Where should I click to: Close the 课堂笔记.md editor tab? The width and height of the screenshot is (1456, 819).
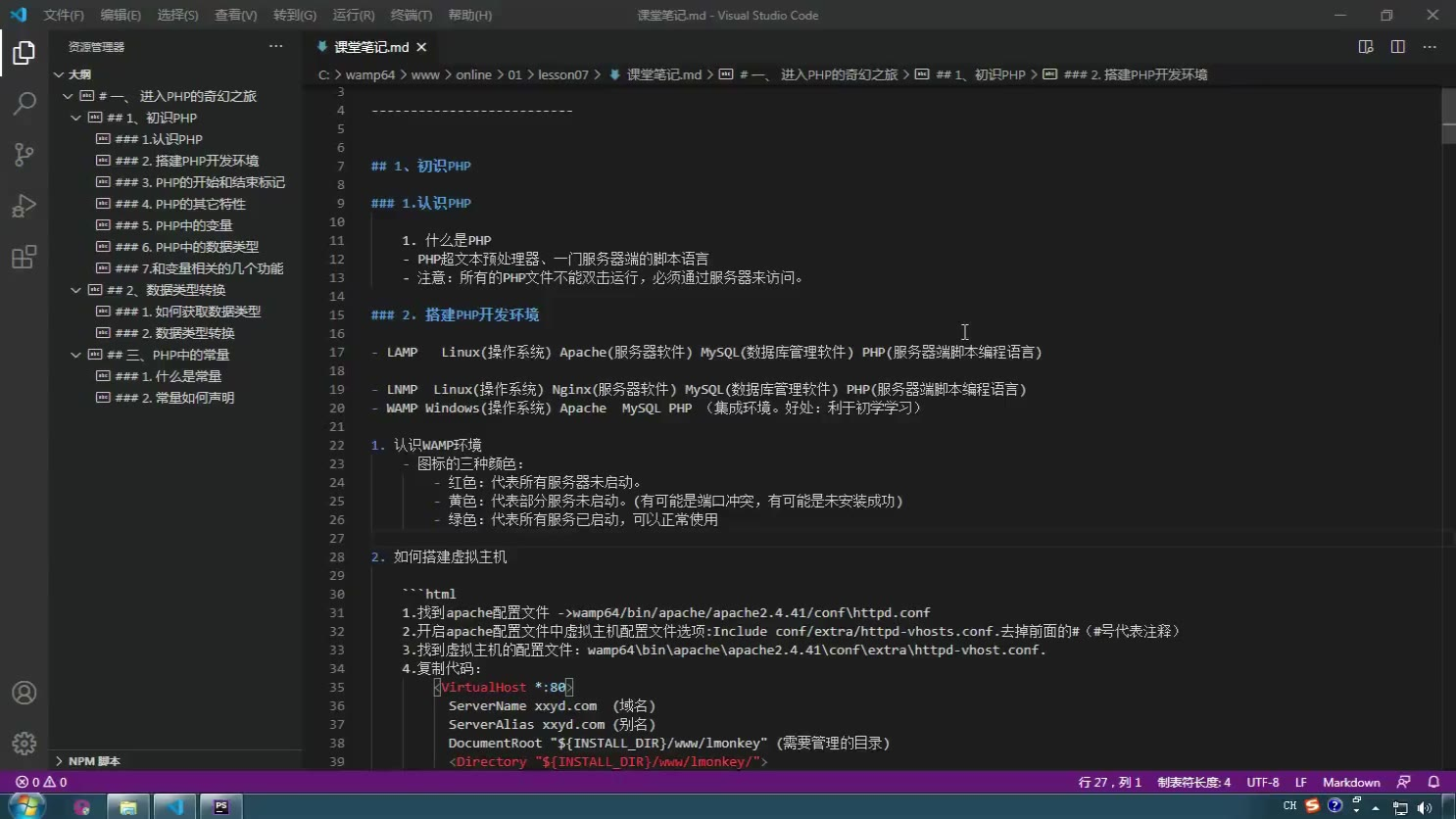[x=421, y=47]
